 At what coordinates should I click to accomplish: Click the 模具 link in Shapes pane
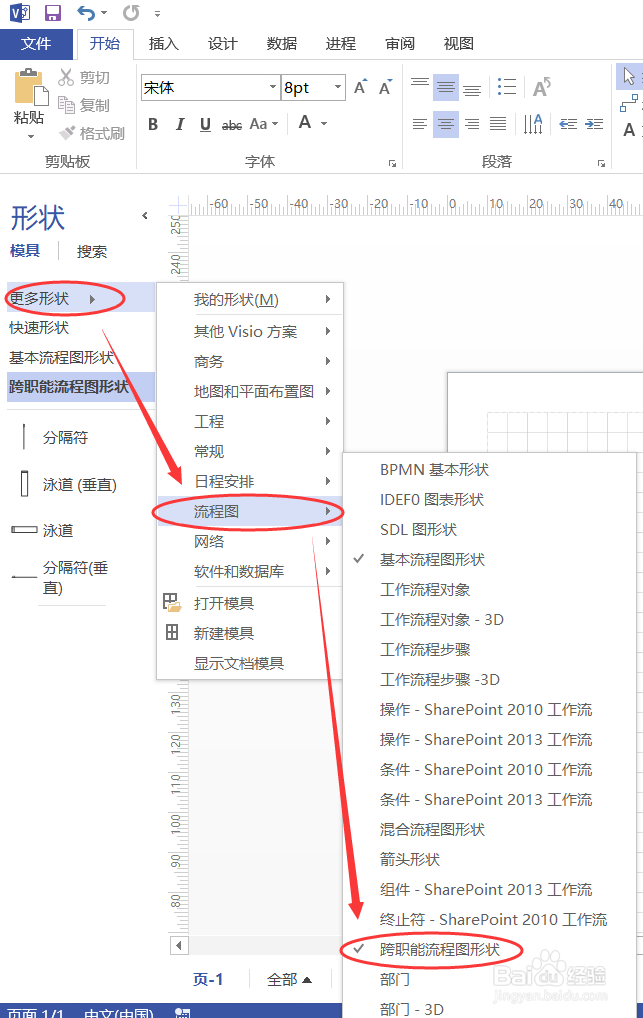pyautogui.click(x=25, y=251)
